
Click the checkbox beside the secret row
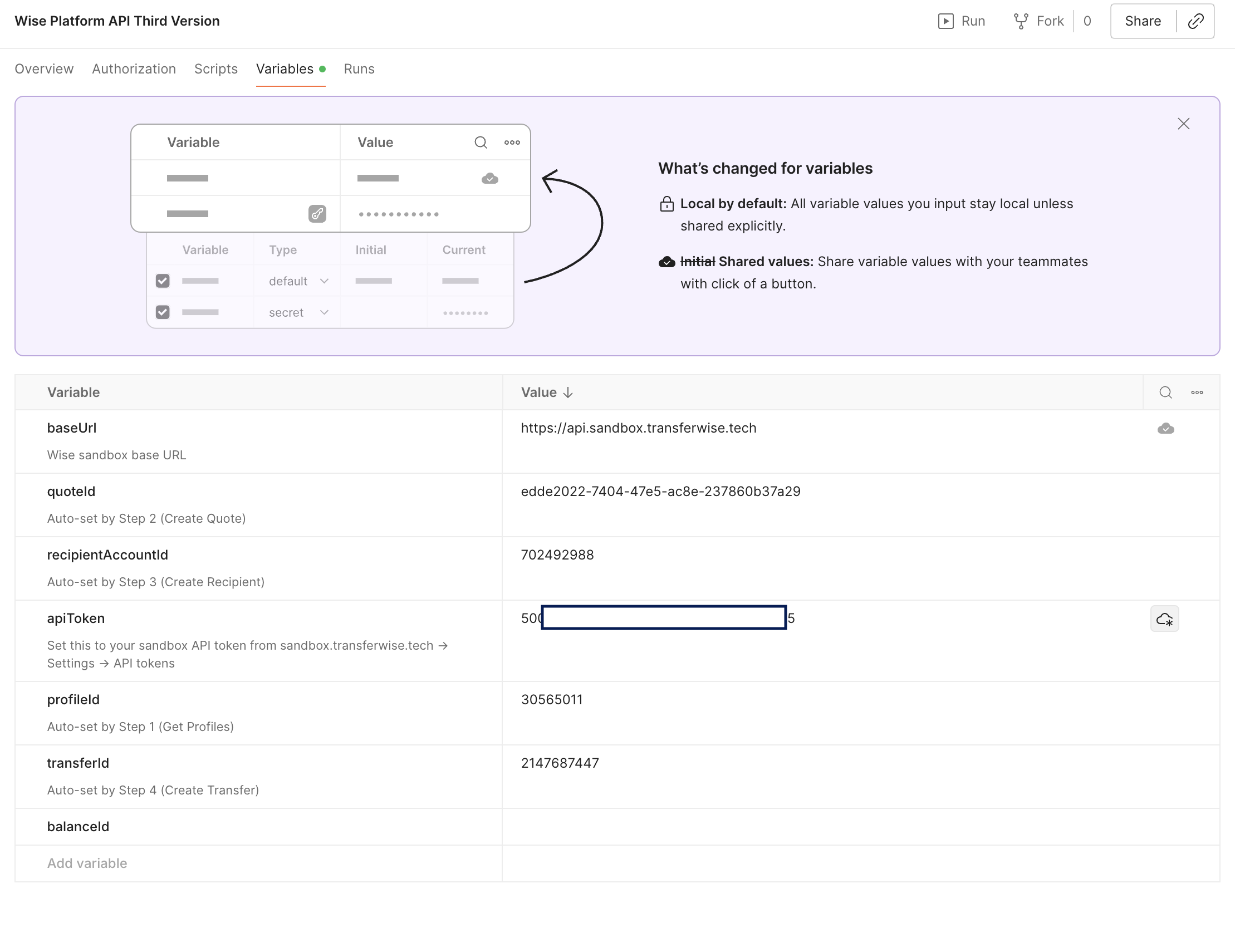[163, 312]
